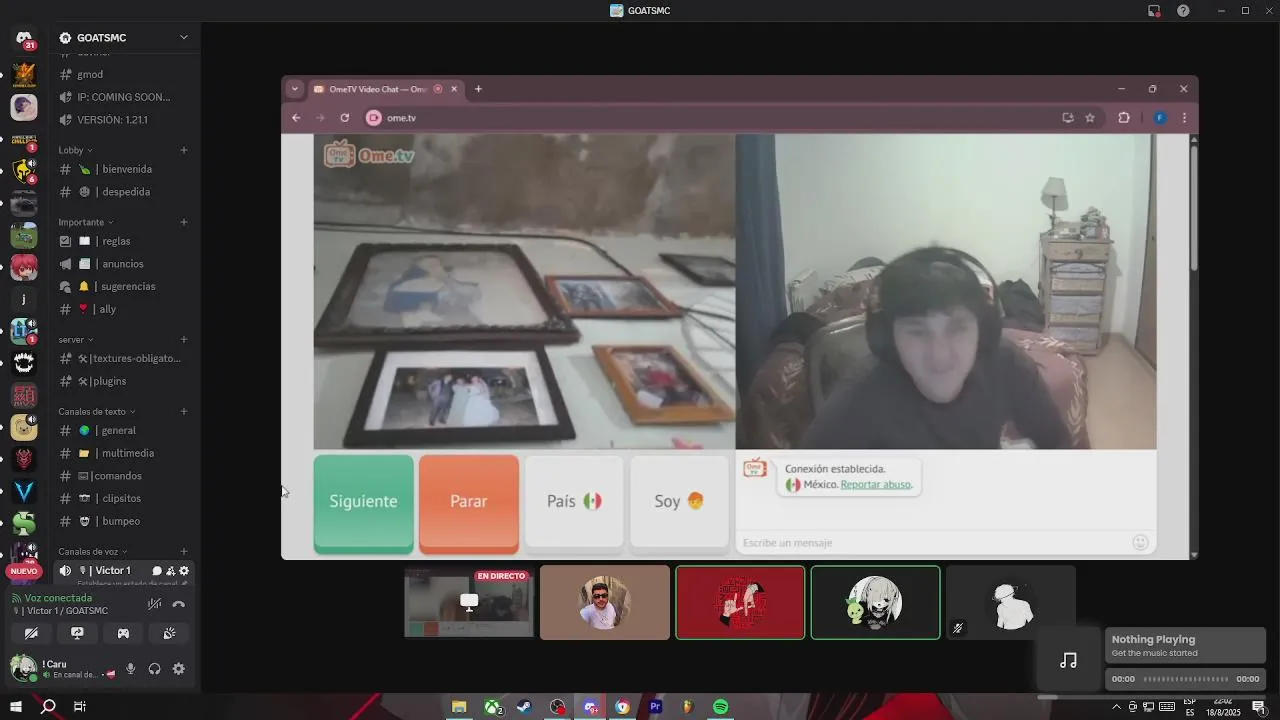Click the Escribe un mensaje input field
Viewport: 1280px width, 720px height.
tap(934, 543)
